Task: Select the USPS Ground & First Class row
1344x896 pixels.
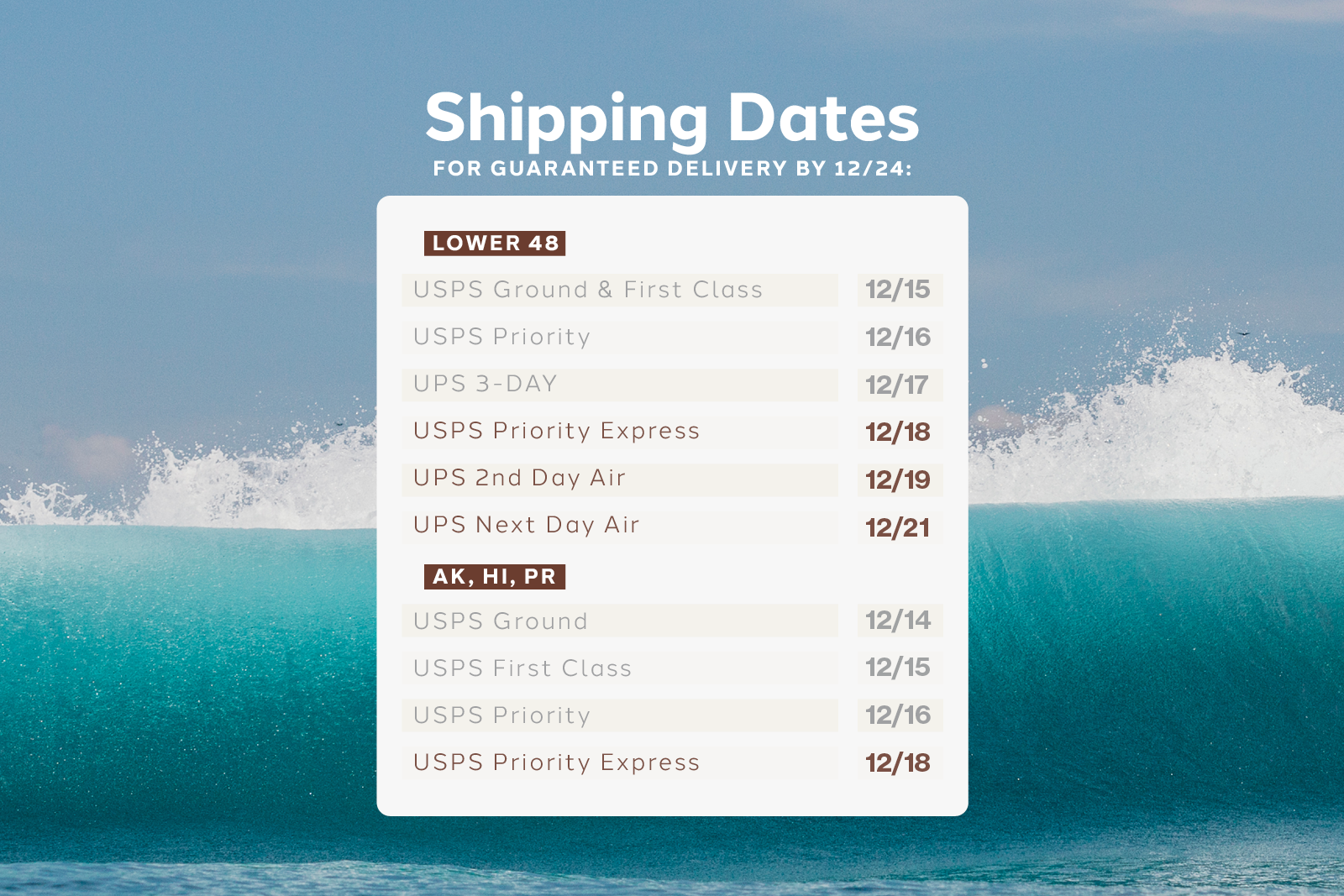Action: tap(588, 291)
